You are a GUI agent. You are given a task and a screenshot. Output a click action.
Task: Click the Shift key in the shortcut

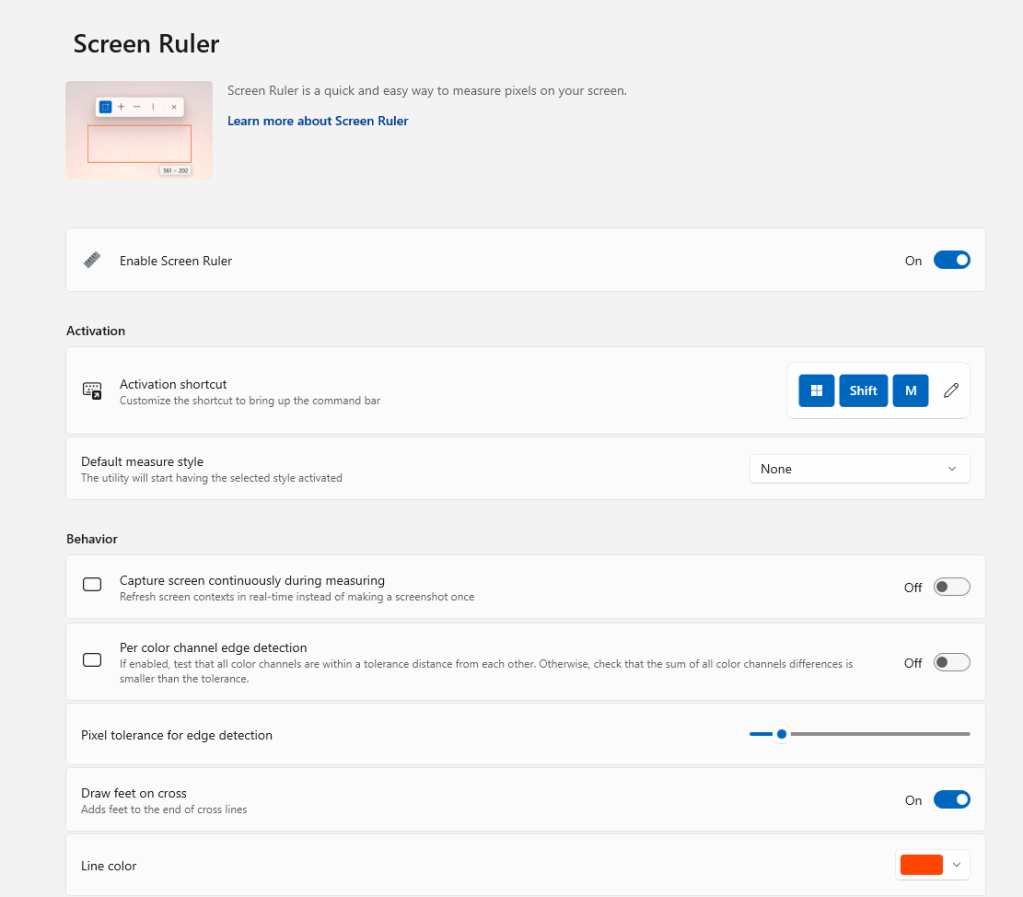pyautogui.click(x=863, y=390)
